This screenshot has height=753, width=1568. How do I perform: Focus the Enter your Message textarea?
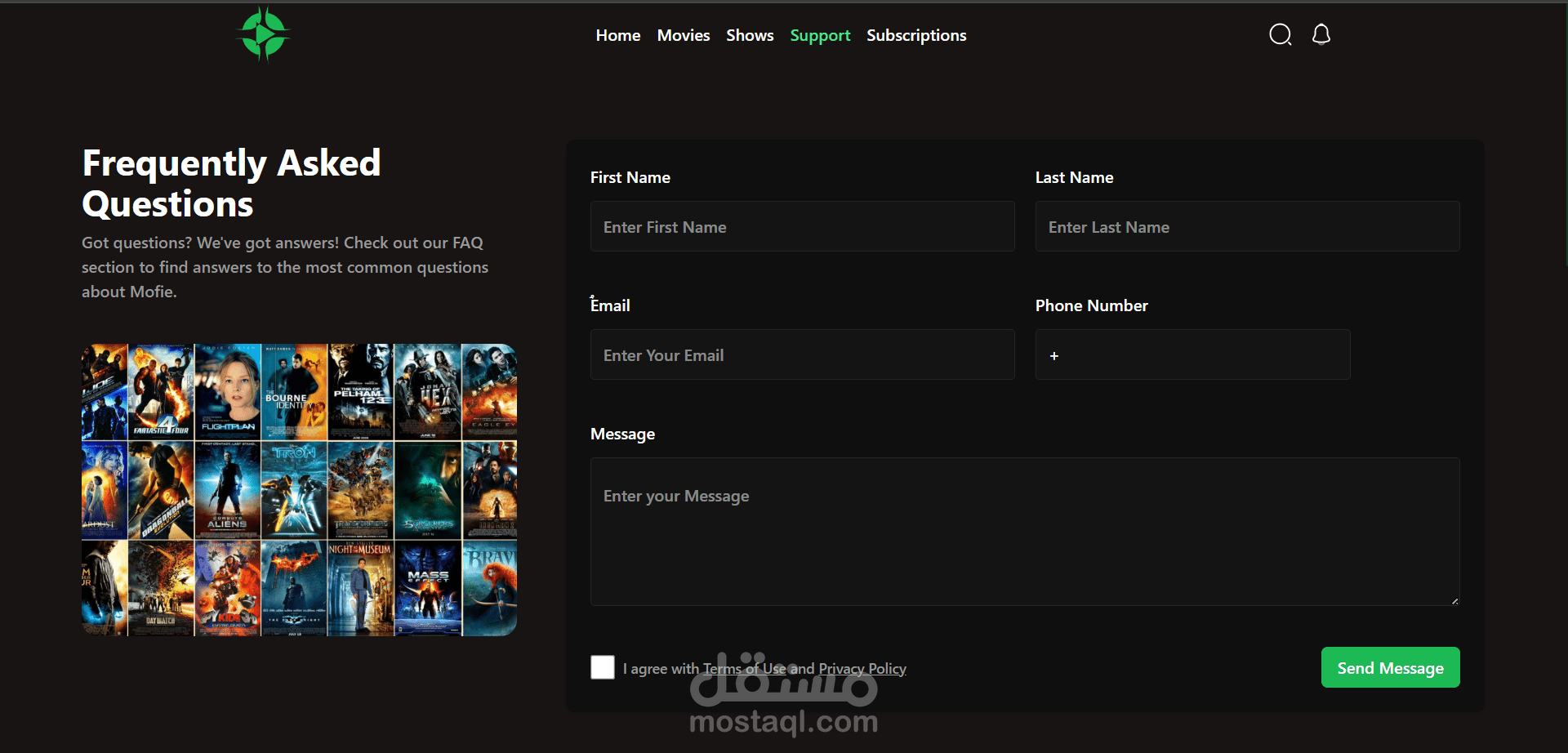[x=1025, y=532]
